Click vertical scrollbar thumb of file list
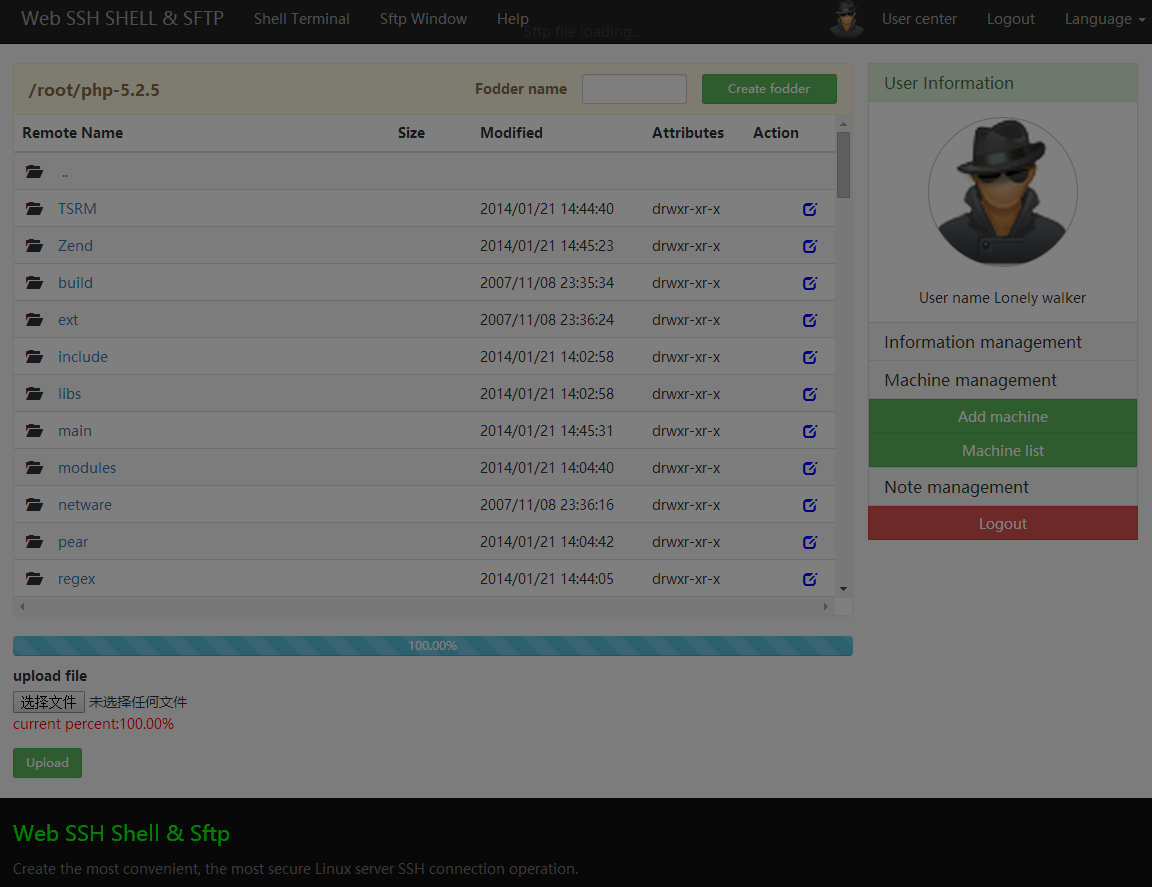 tap(843, 165)
